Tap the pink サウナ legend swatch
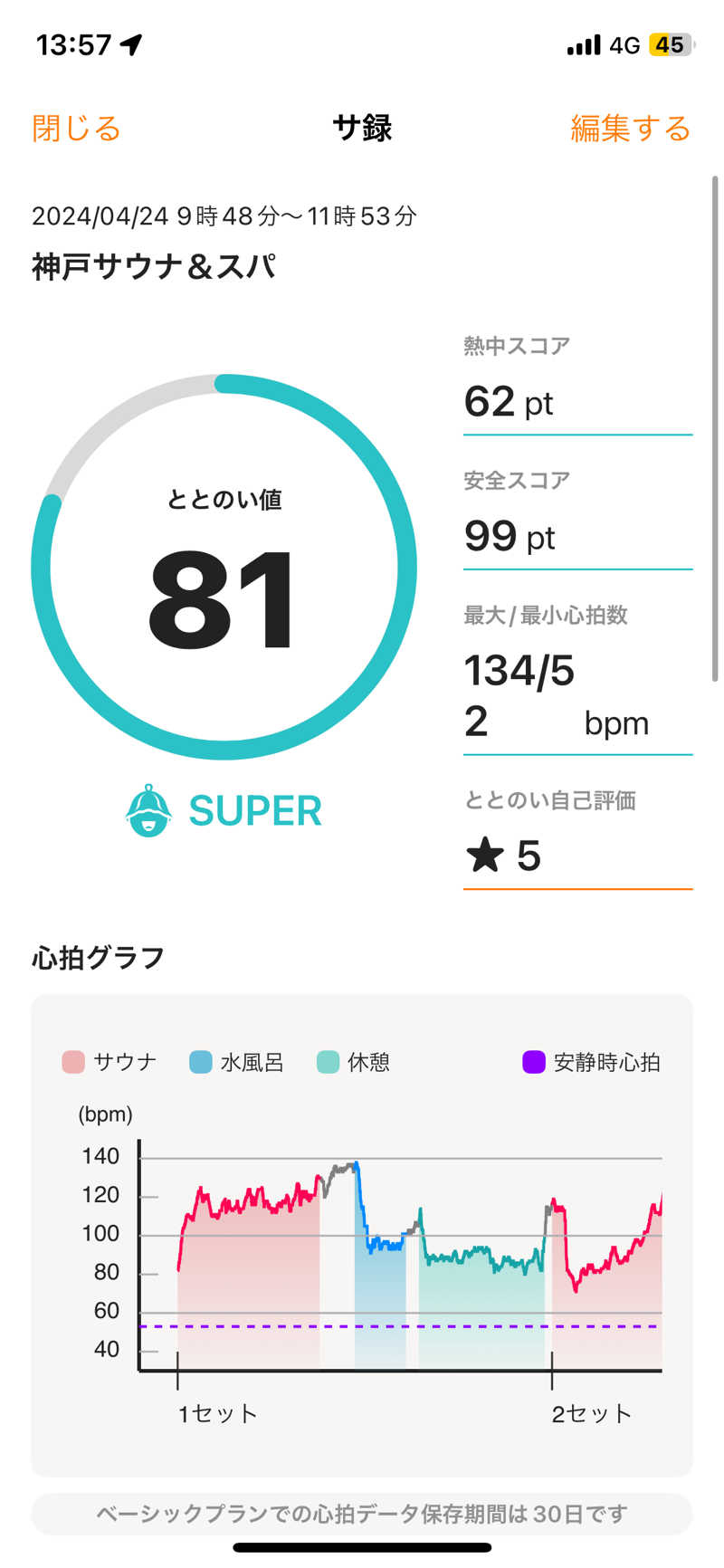 [73, 1062]
